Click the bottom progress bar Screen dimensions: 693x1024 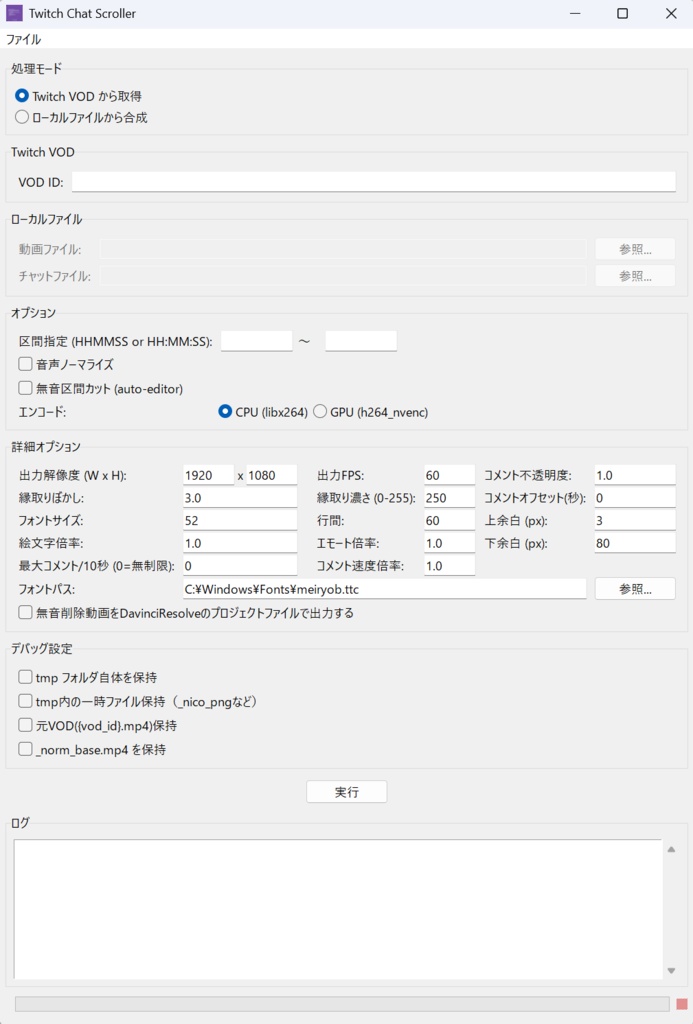click(342, 1004)
